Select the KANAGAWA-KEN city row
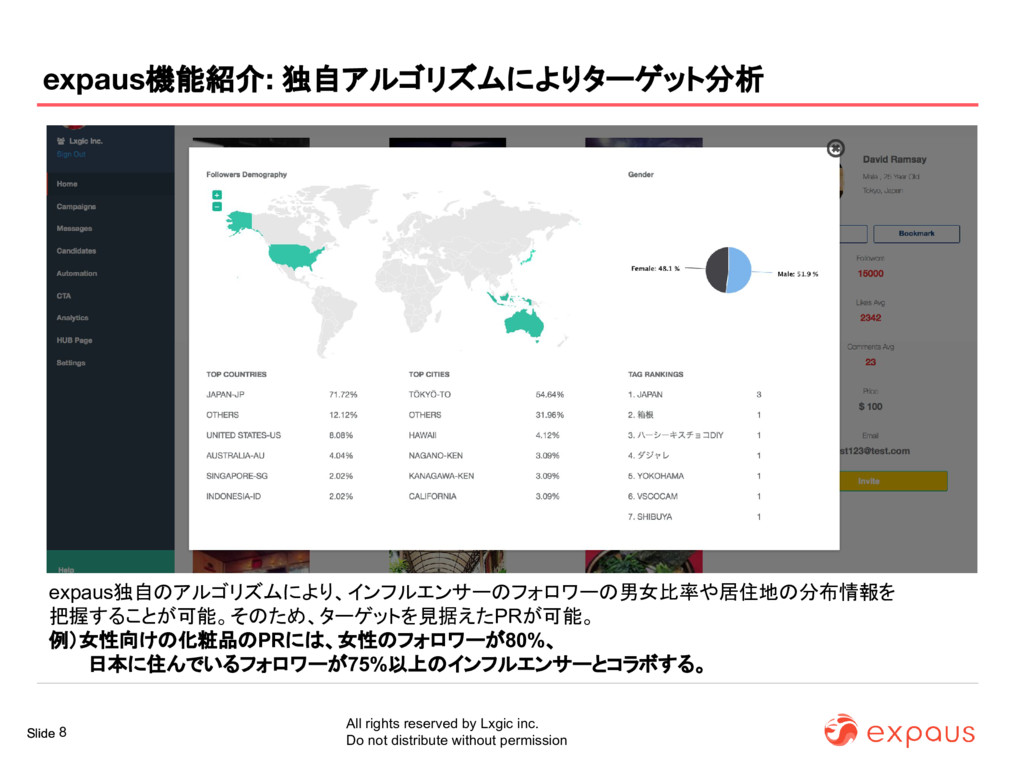The width and height of the screenshot is (1024, 768). [x=487, y=476]
